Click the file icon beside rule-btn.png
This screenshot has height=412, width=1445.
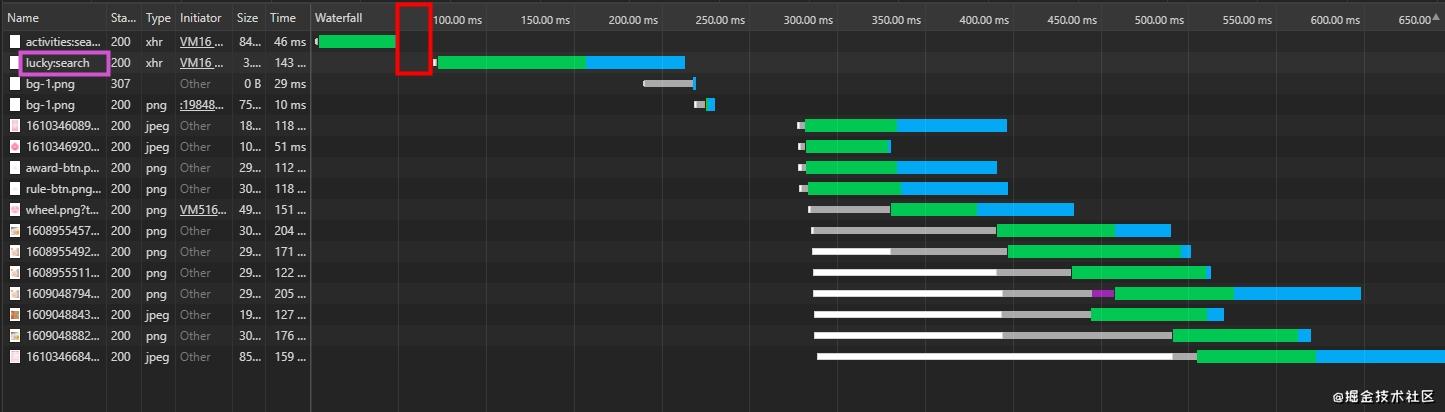coord(15,189)
